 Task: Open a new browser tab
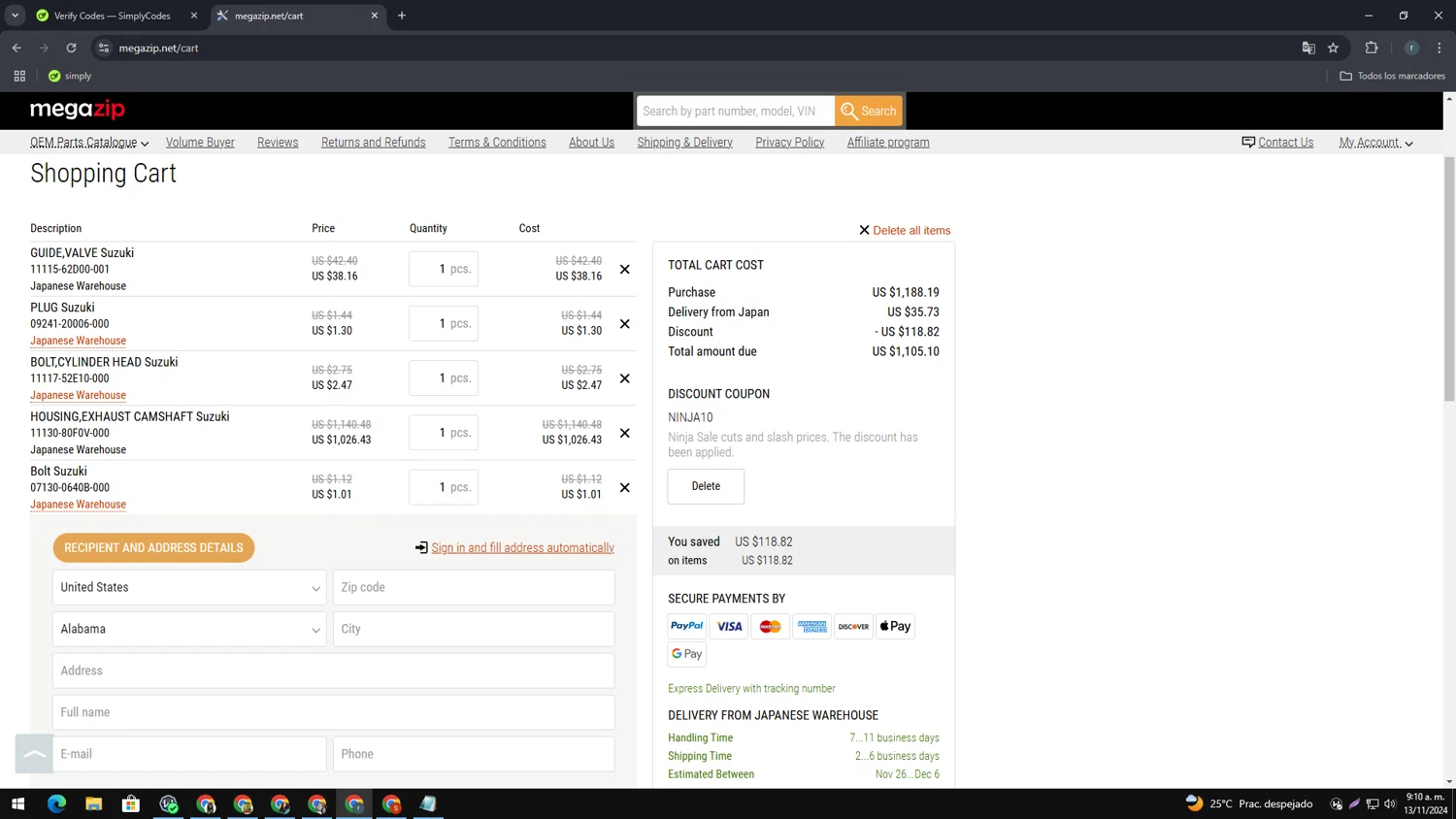point(402,16)
